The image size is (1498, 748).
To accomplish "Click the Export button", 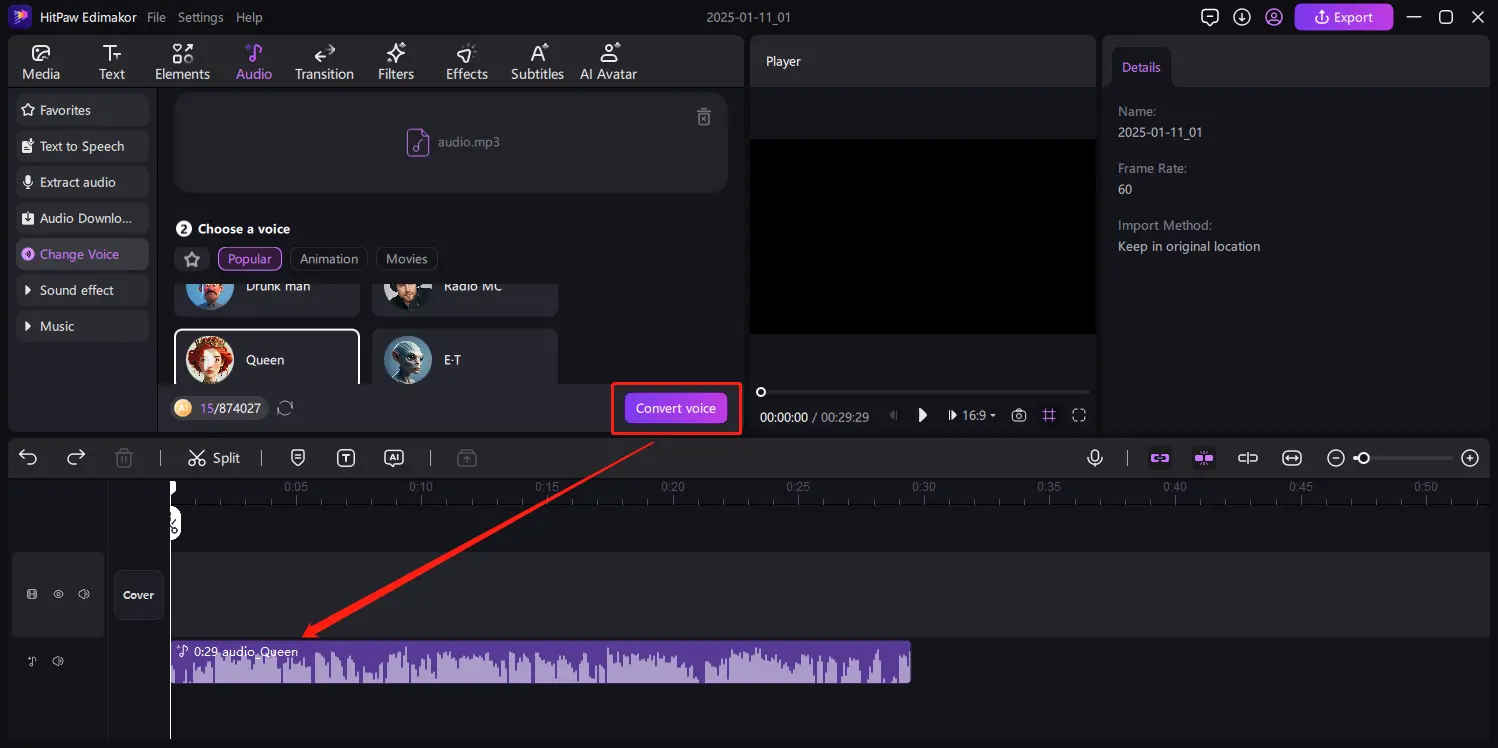I will pyautogui.click(x=1343, y=17).
